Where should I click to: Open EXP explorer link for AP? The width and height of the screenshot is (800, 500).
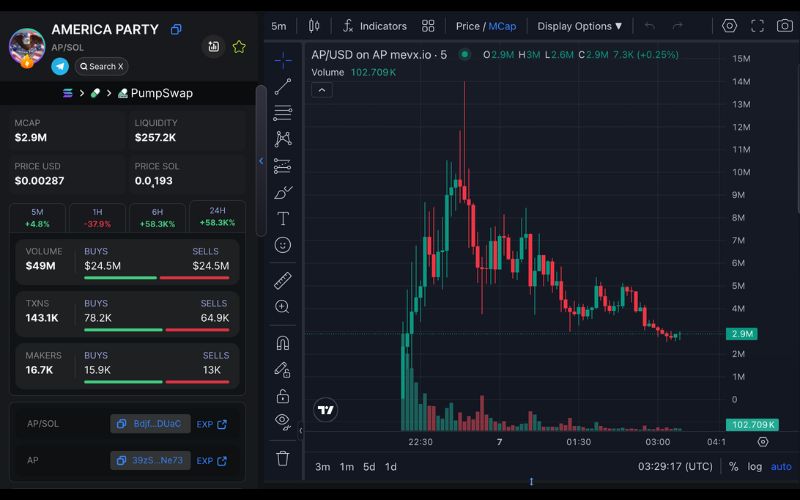coord(212,461)
